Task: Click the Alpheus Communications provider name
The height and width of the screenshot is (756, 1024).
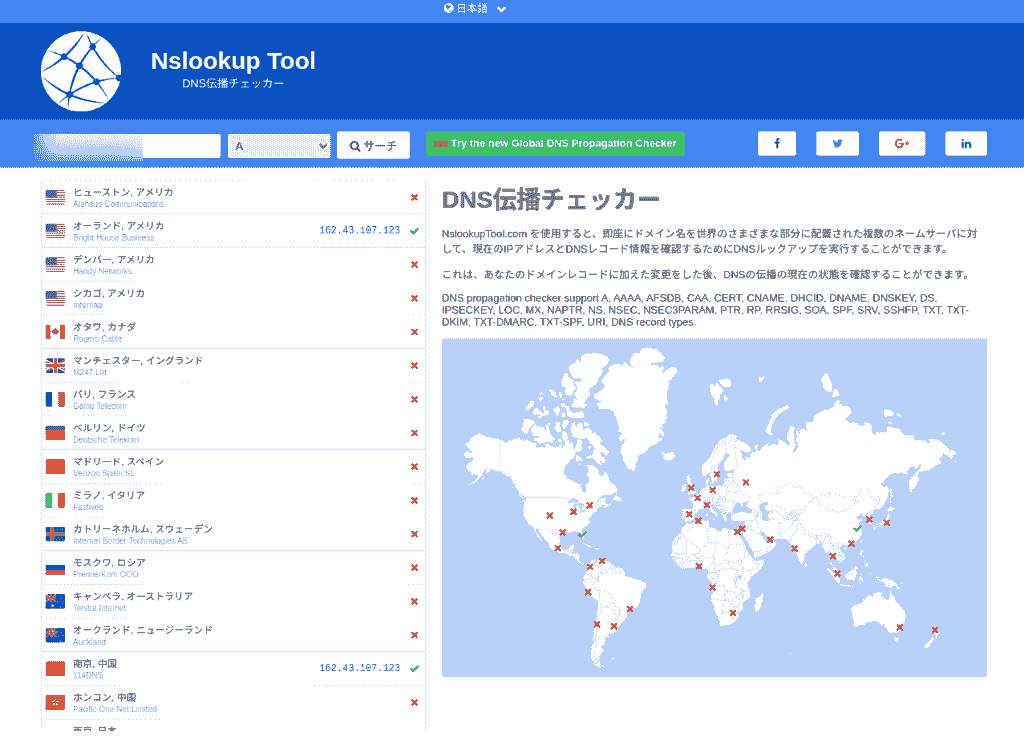Action: 119,204
